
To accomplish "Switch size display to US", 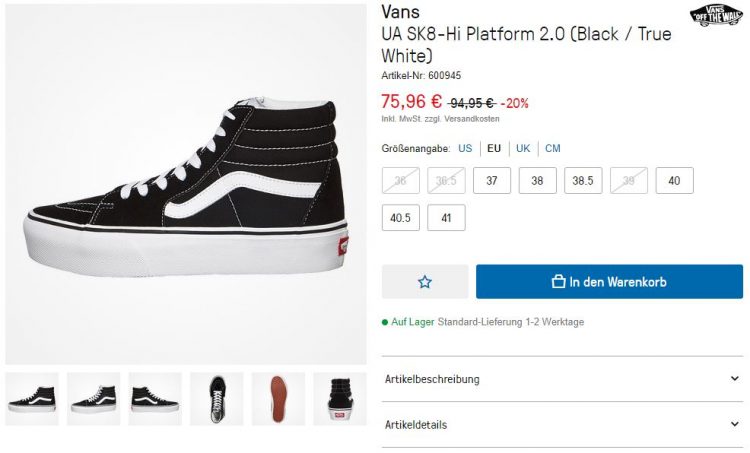I will [465, 148].
